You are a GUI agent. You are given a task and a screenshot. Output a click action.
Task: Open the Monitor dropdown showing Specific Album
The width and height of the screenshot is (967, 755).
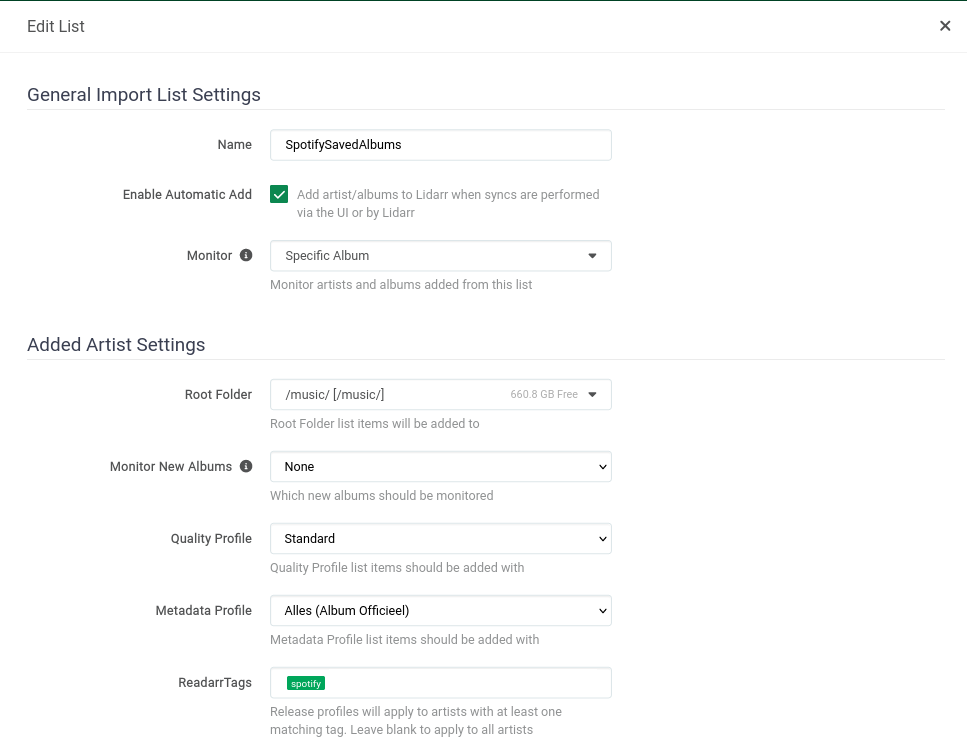click(440, 256)
